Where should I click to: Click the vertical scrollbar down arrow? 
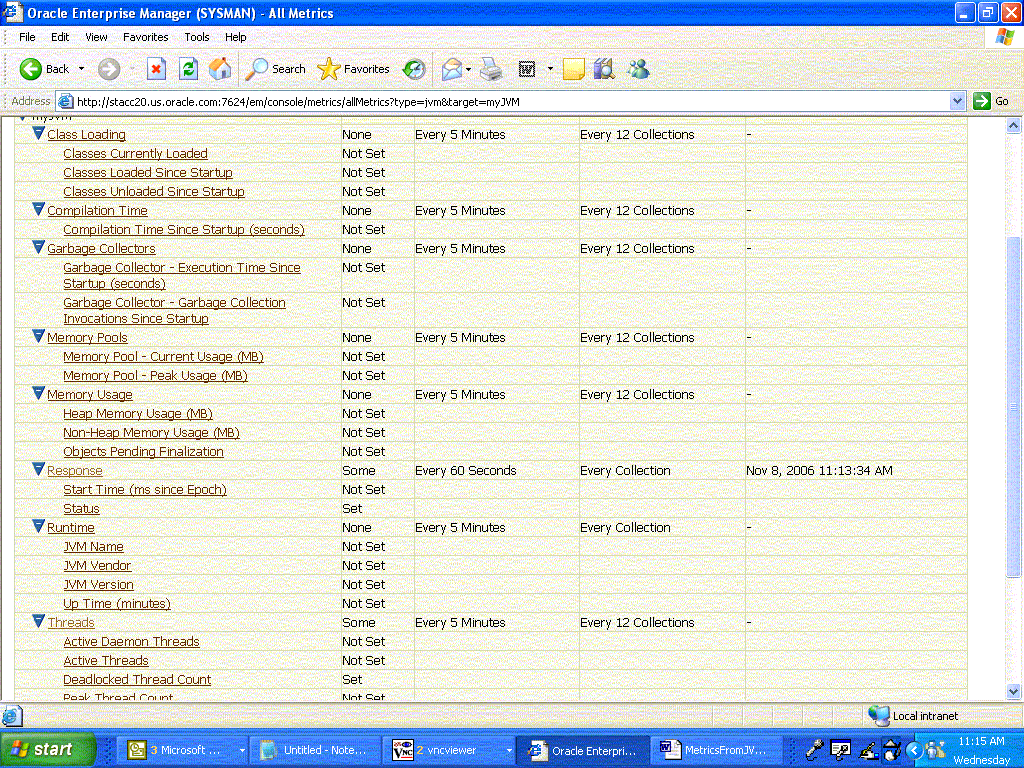coord(1014,691)
